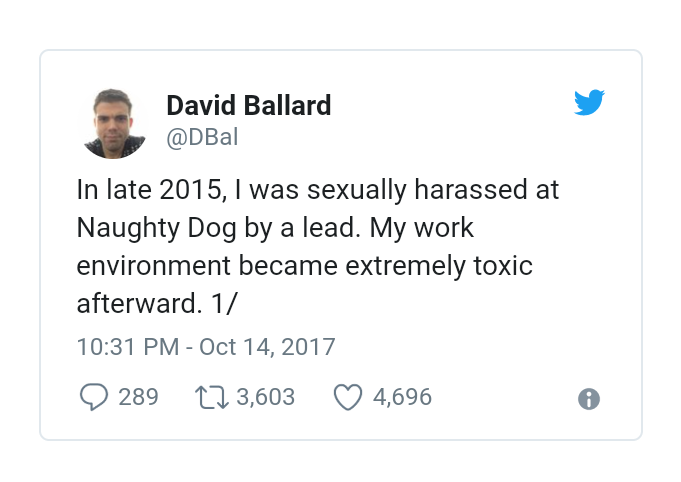
Task: Click the Oct 14, 2017 date
Action: (x=267, y=347)
